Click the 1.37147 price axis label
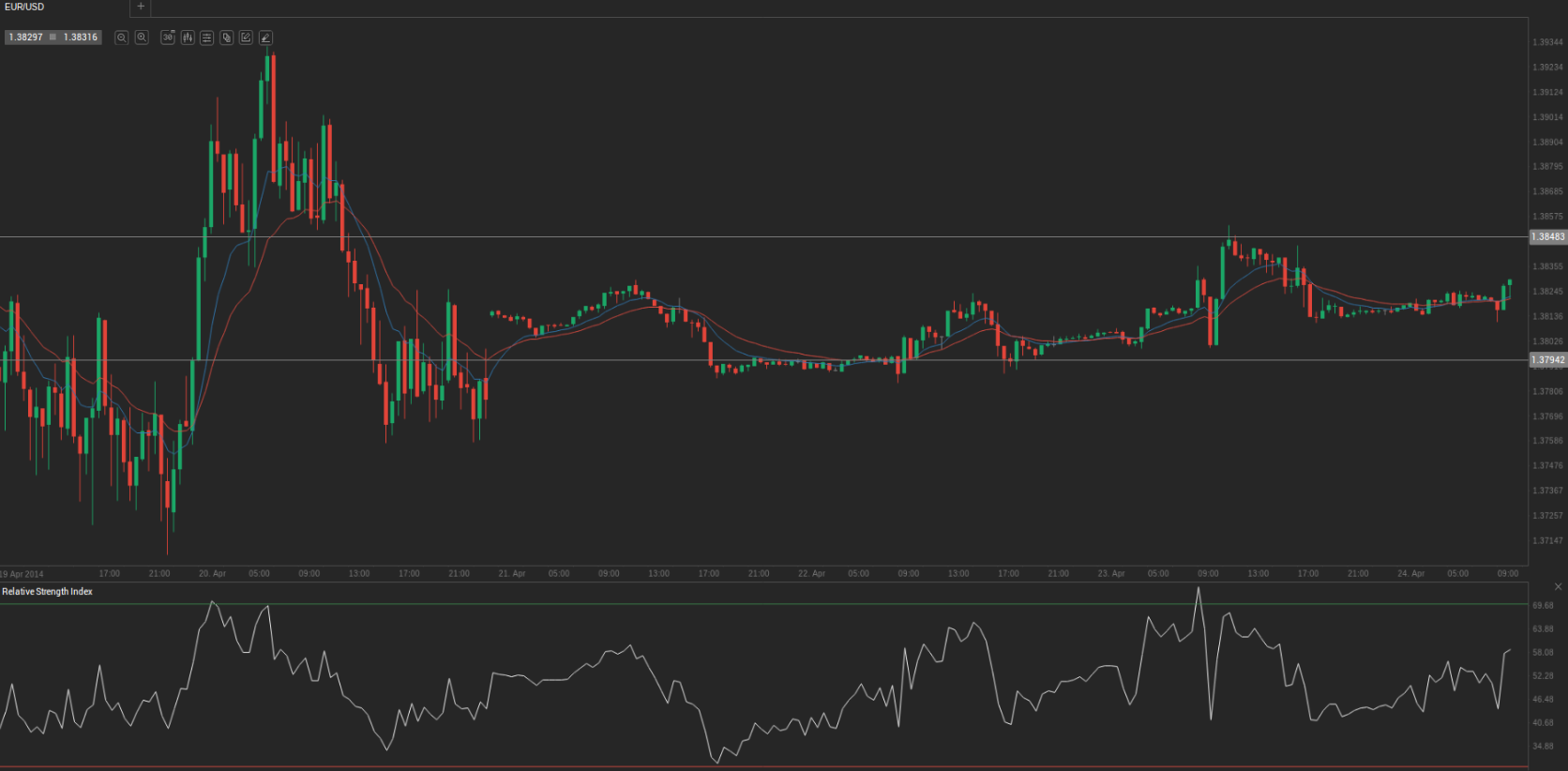The width and height of the screenshot is (1568, 771). [1547, 541]
